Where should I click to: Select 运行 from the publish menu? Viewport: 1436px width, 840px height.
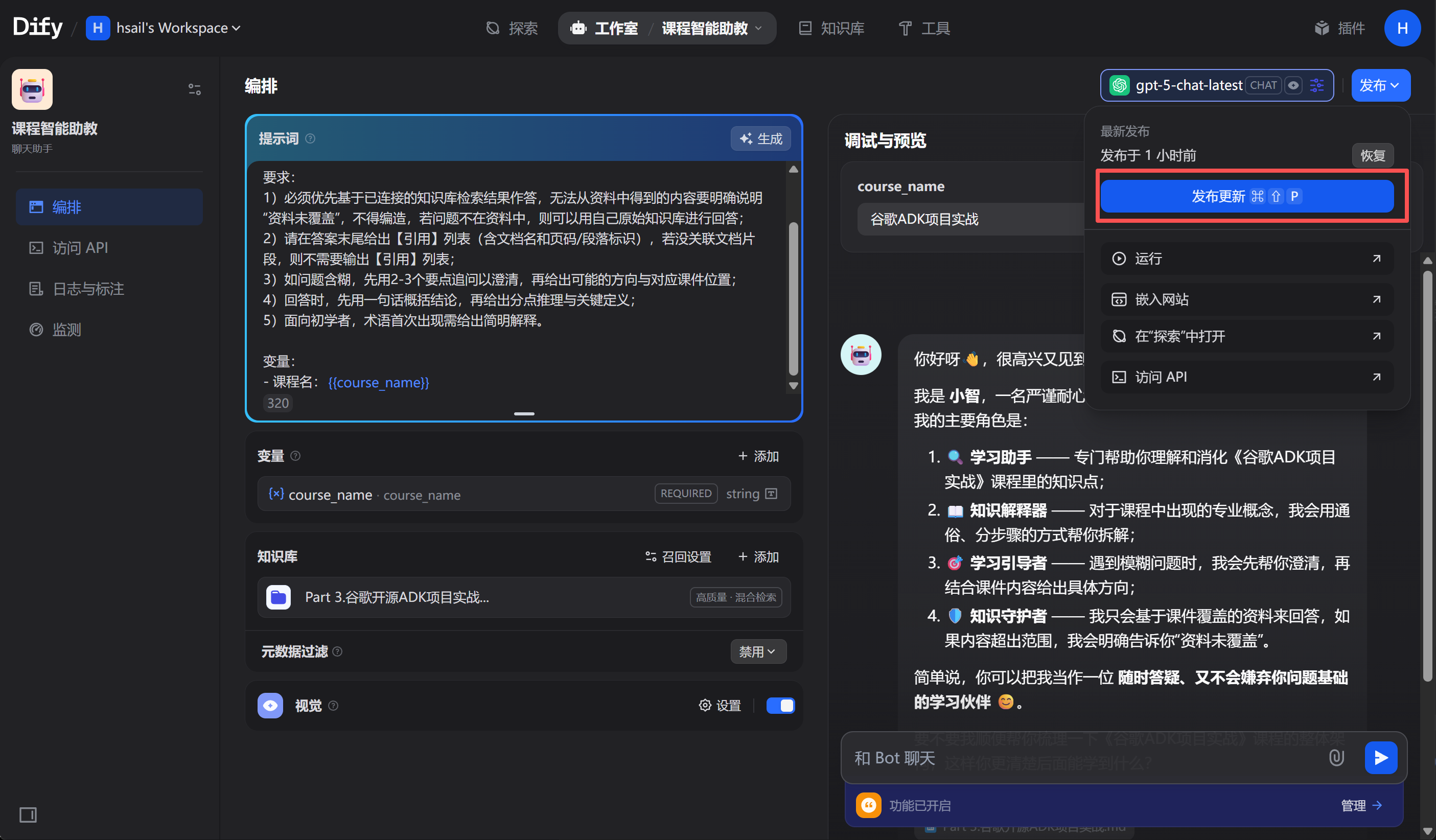[x=1247, y=259]
